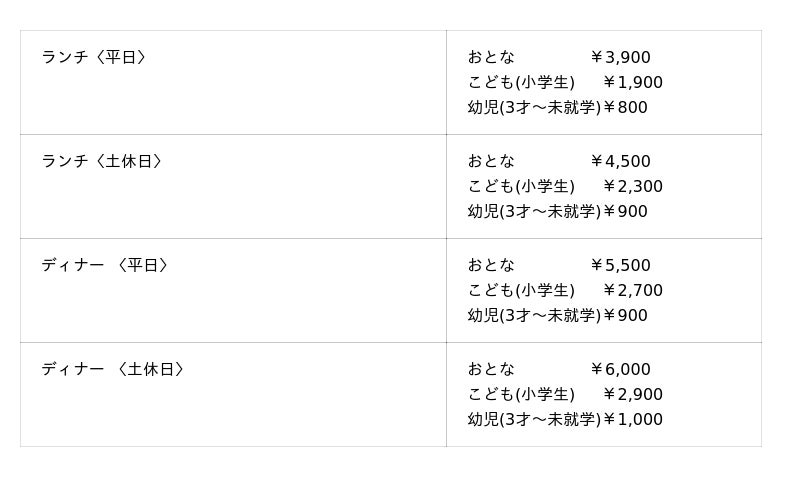Click the ¥1,000 infant holiday dinner price
The image size is (800, 477).
click(633, 420)
